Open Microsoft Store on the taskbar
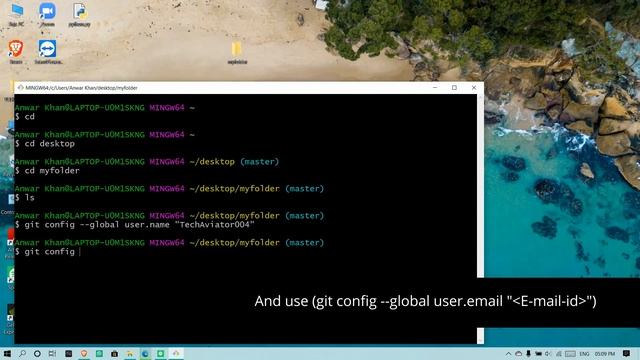The image size is (640, 360). pyautogui.click(x=115, y=353)
